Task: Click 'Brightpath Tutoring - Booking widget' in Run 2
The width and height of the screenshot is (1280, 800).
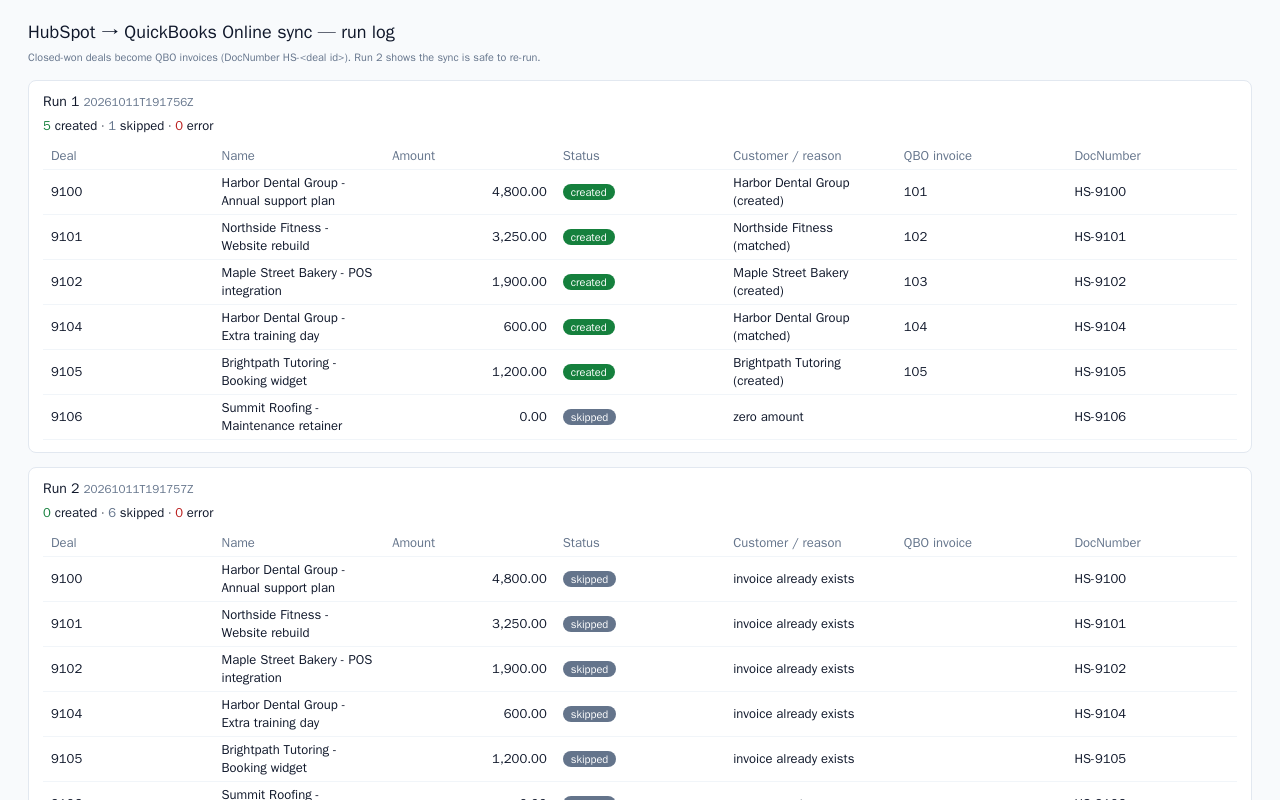Action: (x=279, y=759)
